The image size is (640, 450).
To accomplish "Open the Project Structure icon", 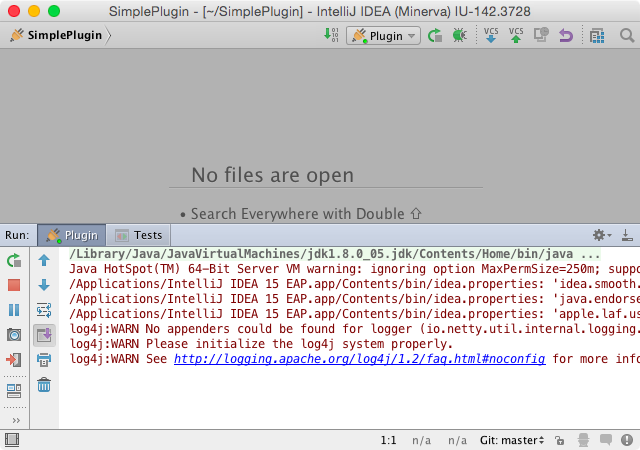I will click(597, 36).
